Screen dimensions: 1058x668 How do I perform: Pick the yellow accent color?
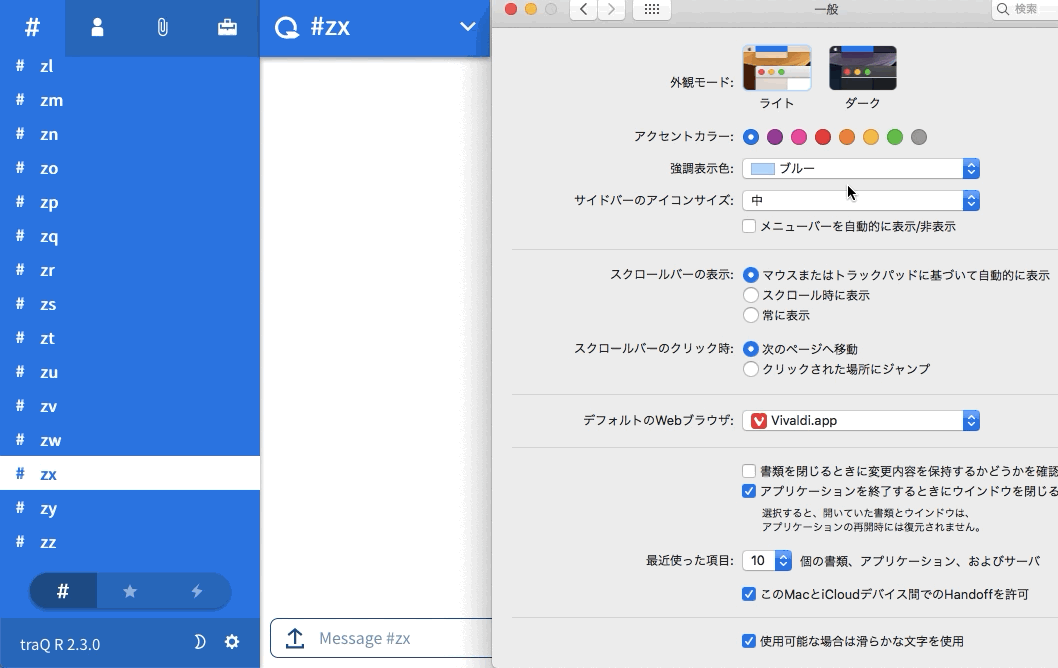click(x=871, y=137)
